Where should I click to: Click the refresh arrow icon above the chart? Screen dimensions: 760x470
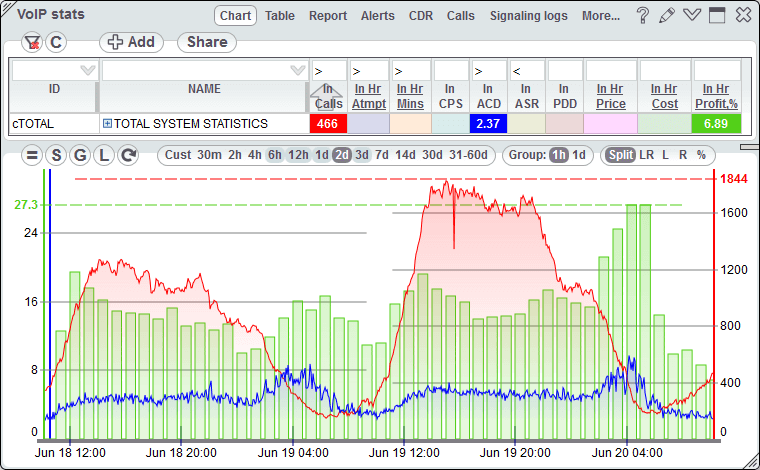click(127, 155)
